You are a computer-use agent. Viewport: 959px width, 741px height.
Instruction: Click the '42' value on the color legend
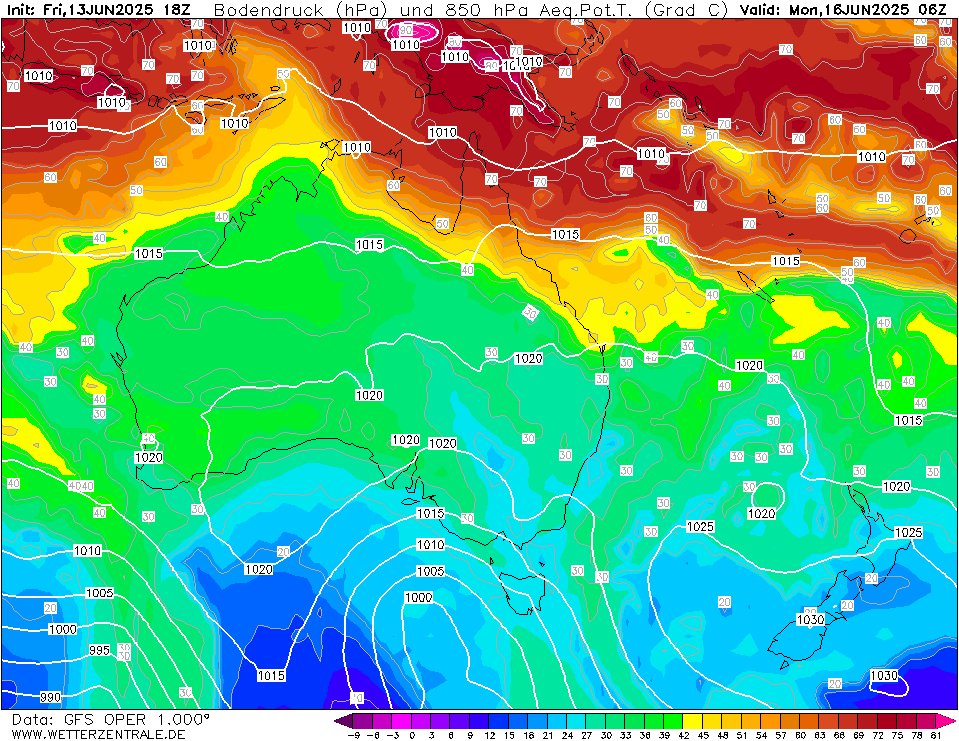[683, 735]
